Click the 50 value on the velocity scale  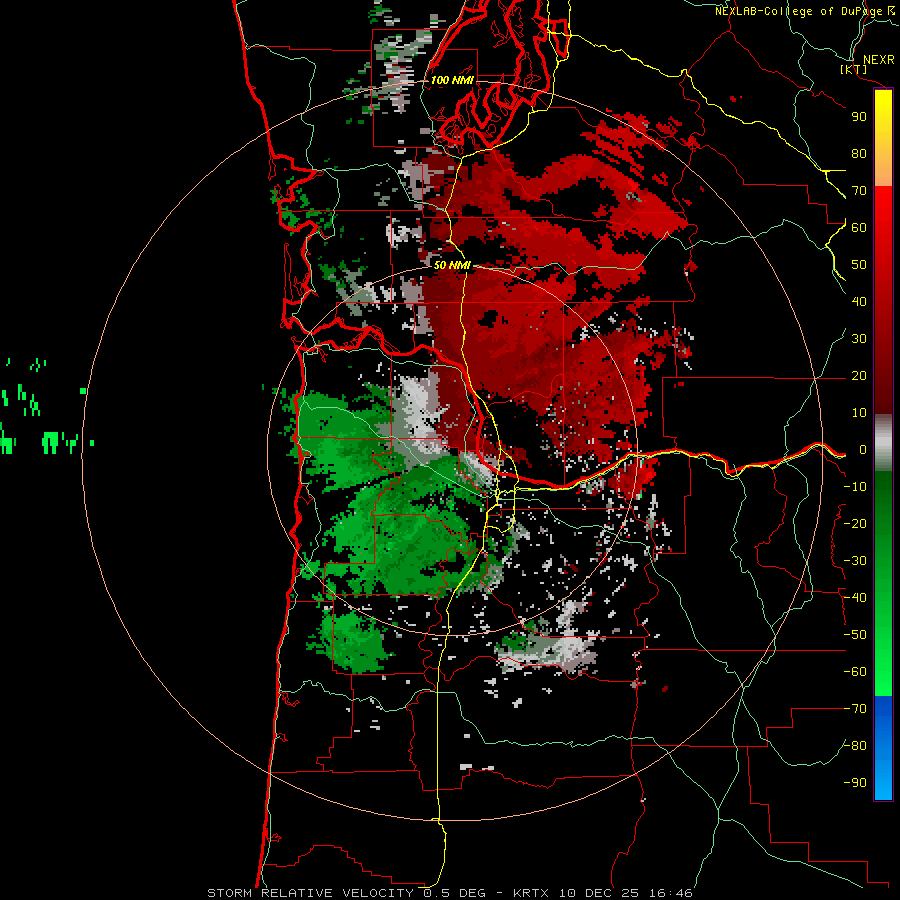859,265
